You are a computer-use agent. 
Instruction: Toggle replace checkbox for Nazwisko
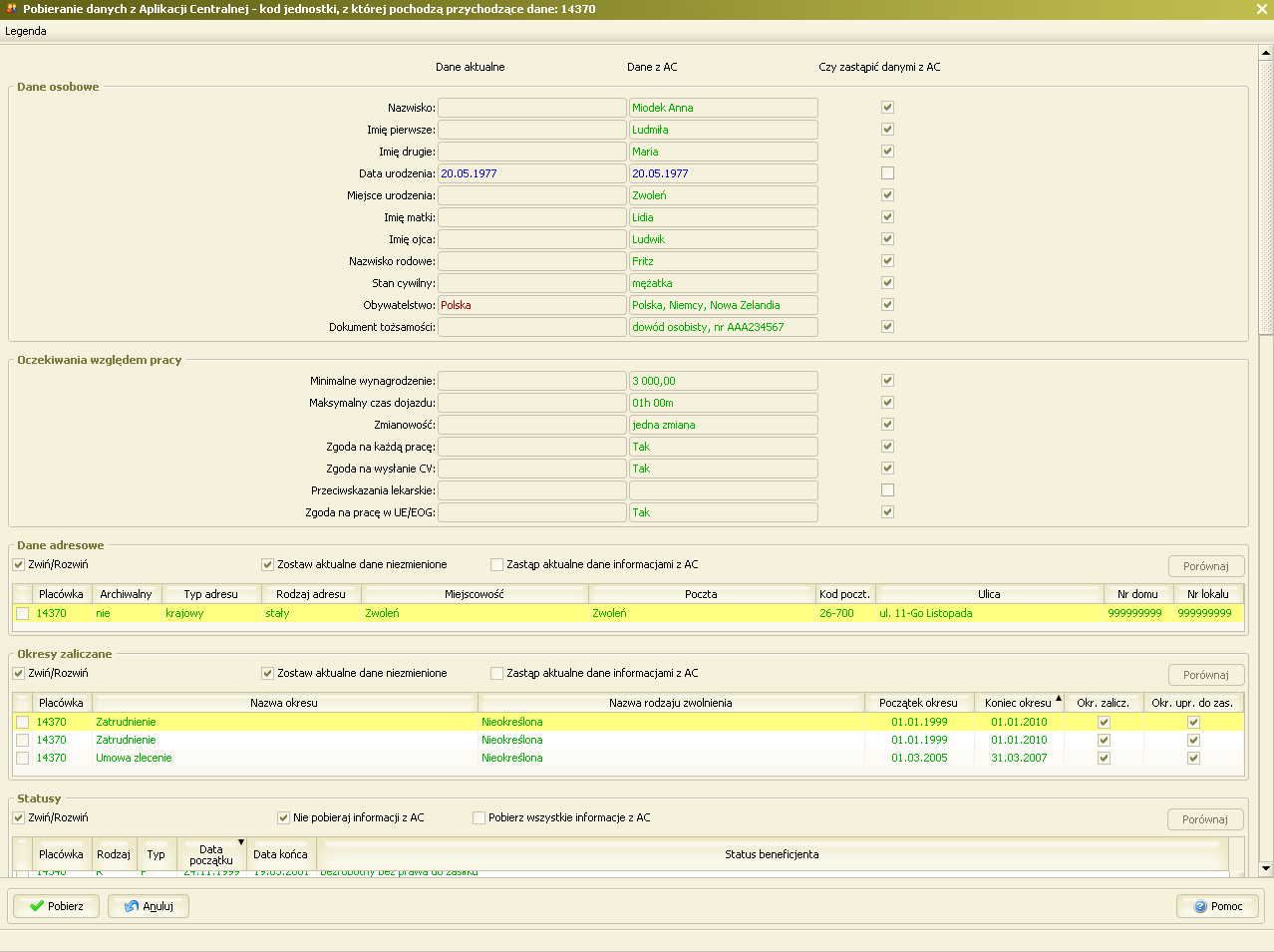pos(887,108)
